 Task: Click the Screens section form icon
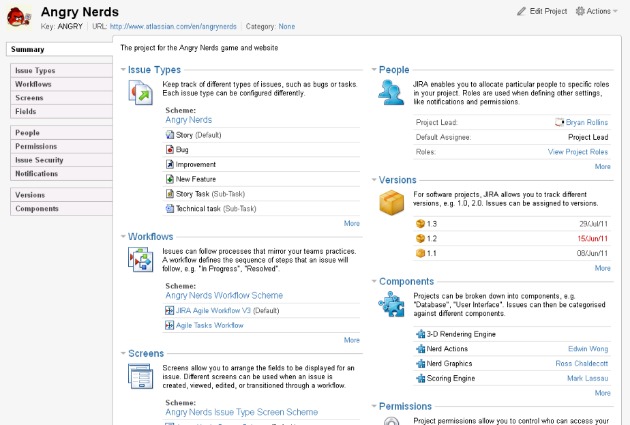tap(140, 376)
